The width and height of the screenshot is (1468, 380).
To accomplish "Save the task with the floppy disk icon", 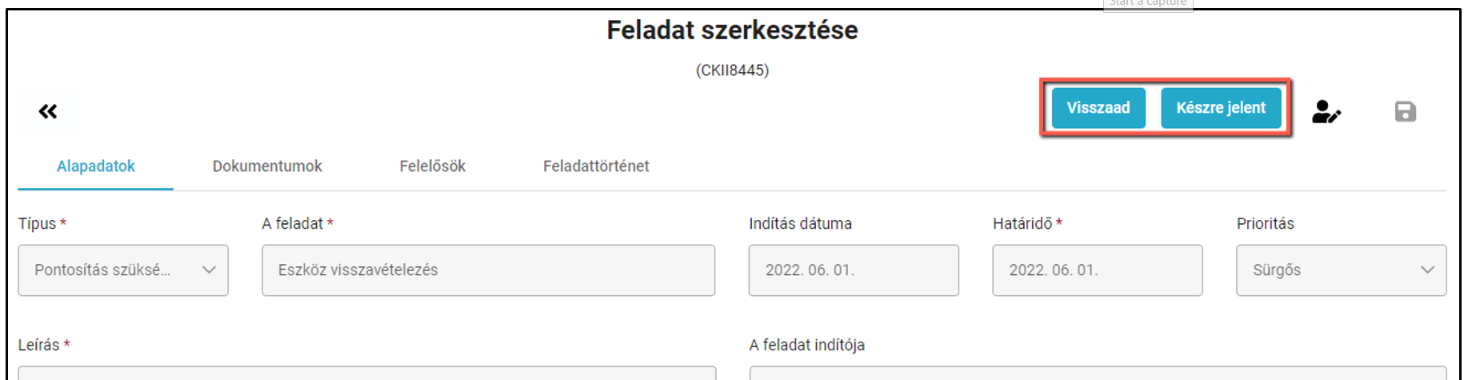I will [x=1405, y=111].
